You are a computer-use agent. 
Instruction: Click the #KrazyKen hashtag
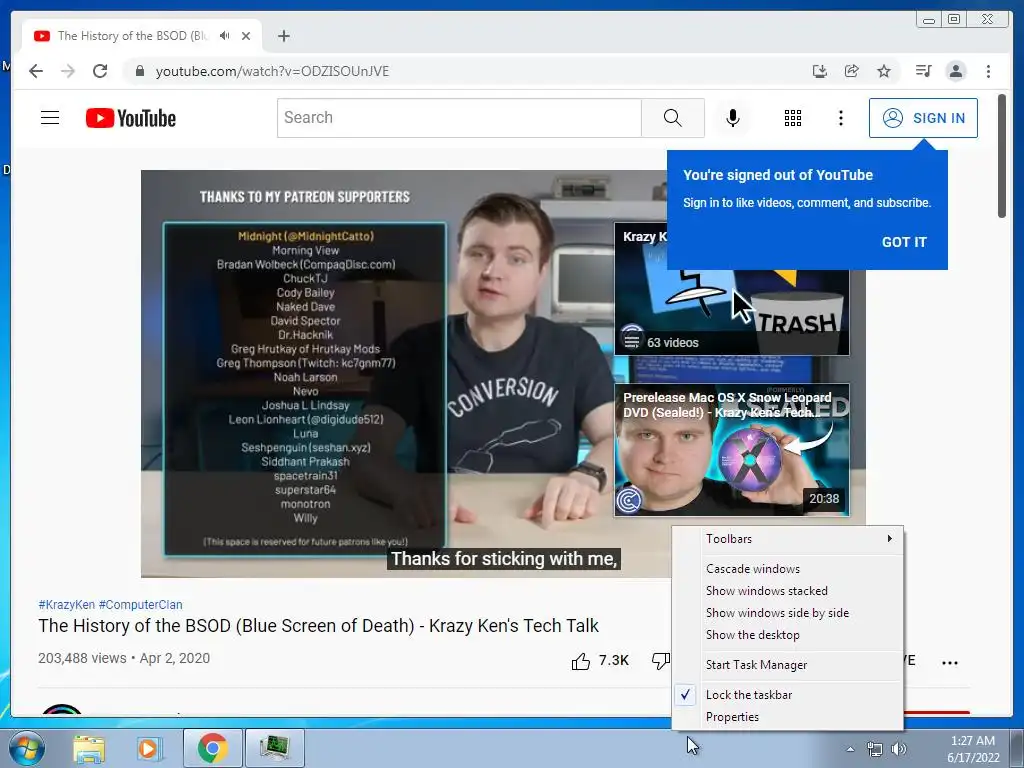67,605
